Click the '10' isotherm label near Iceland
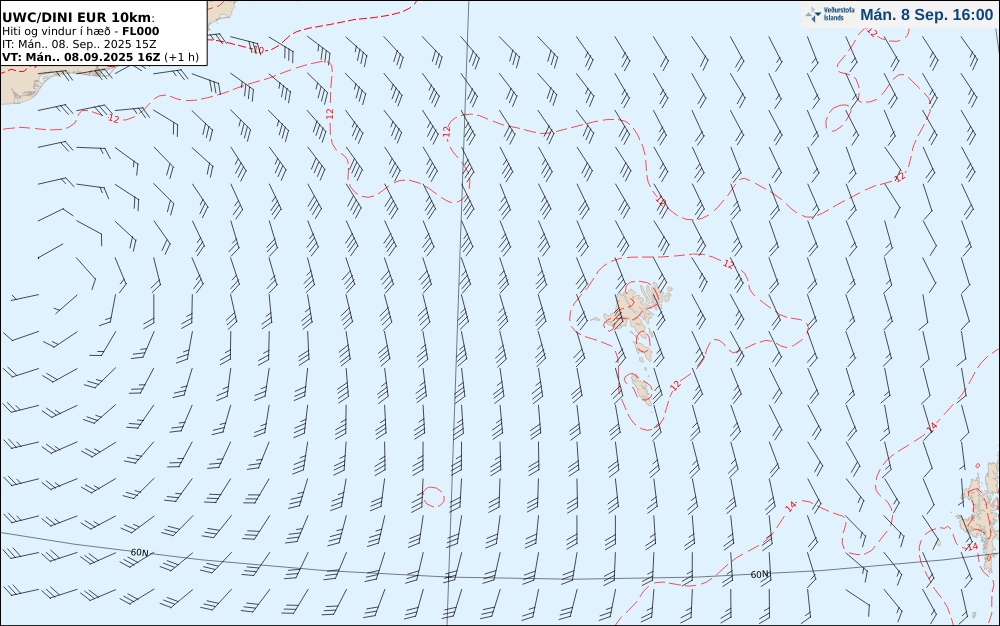This screenshot has width=1000, height=626. point(256,49)
